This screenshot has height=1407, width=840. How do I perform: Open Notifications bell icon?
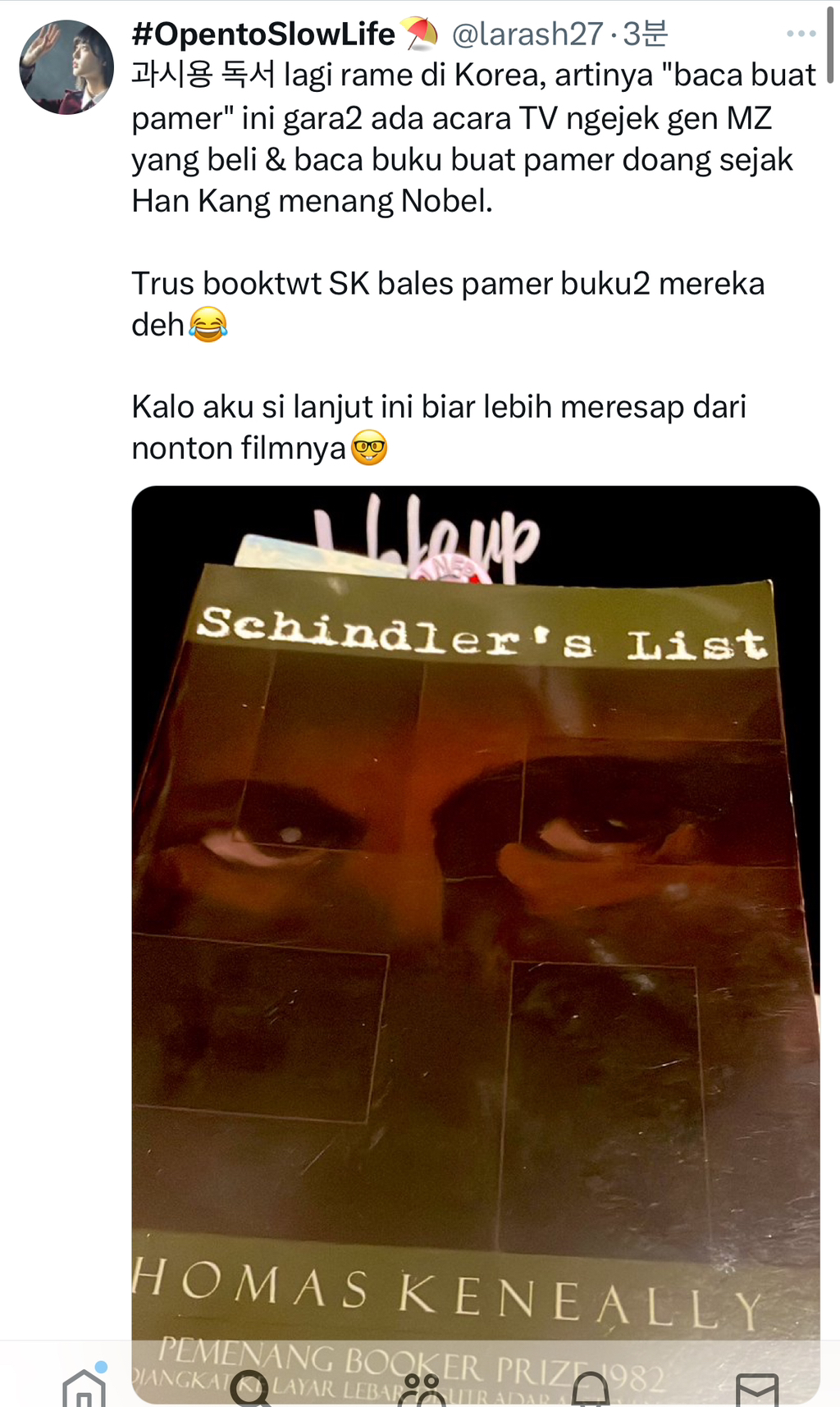[590, 1389]
